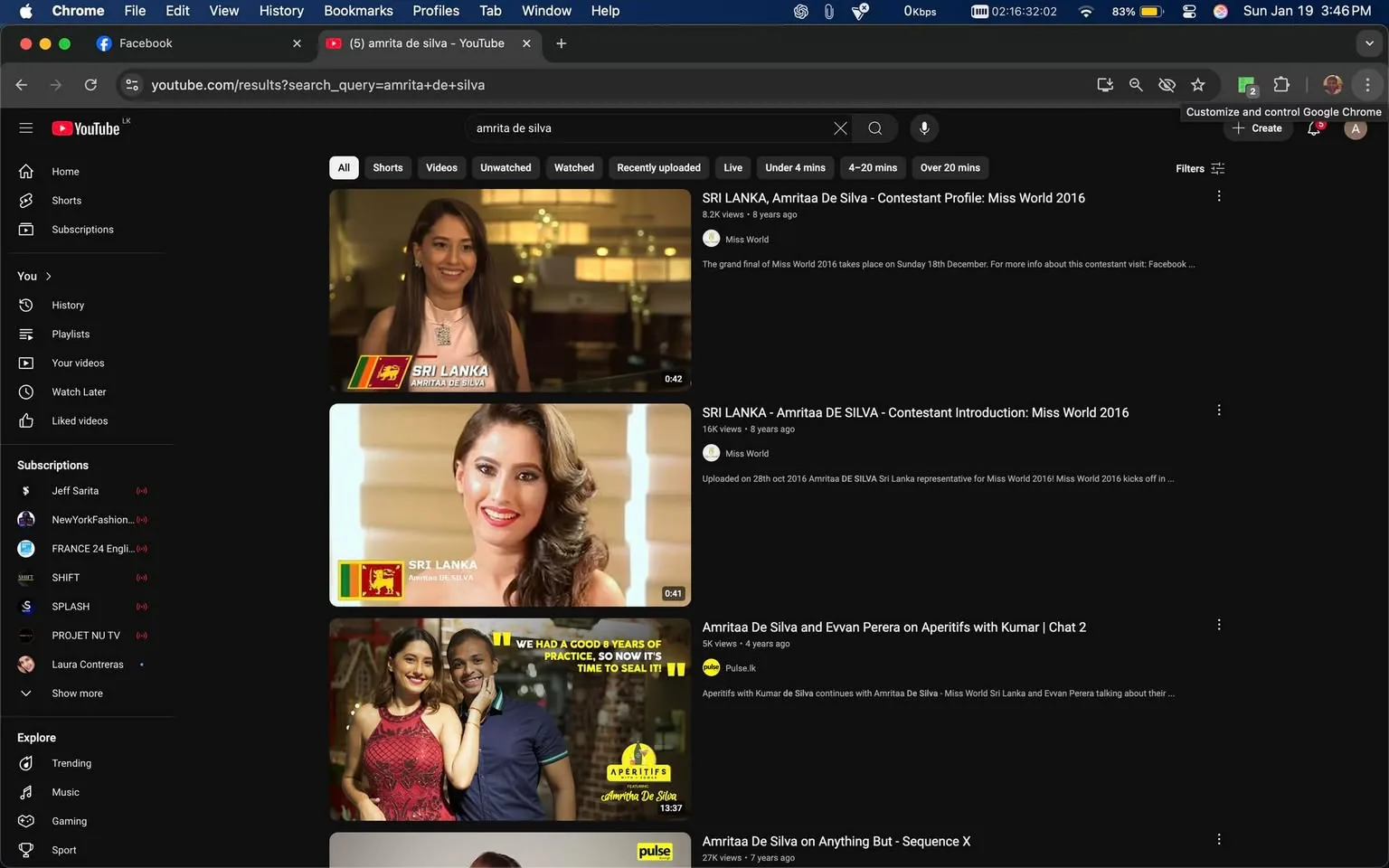Screen dimensions: 1389x868
Task: Switch to the Facebook tab
Action: (145, 42)
